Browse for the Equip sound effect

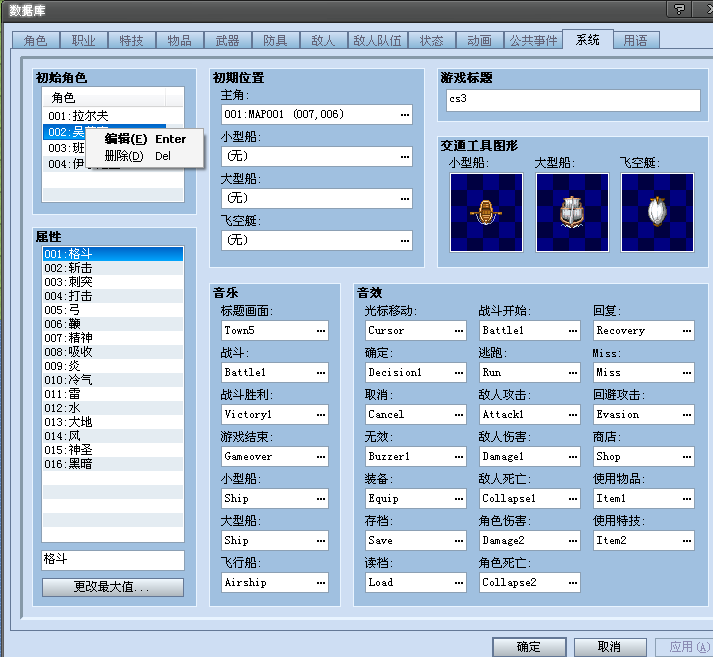[459, 498]
